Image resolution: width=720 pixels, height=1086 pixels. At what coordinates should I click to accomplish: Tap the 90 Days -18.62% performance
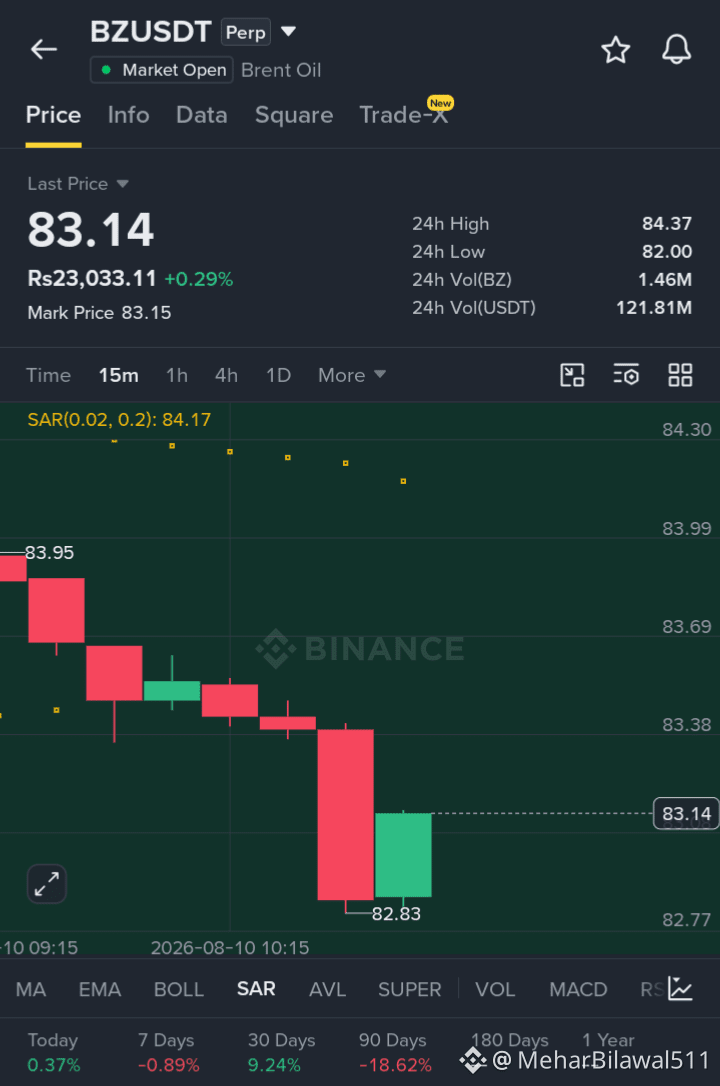pos(395,1052)
